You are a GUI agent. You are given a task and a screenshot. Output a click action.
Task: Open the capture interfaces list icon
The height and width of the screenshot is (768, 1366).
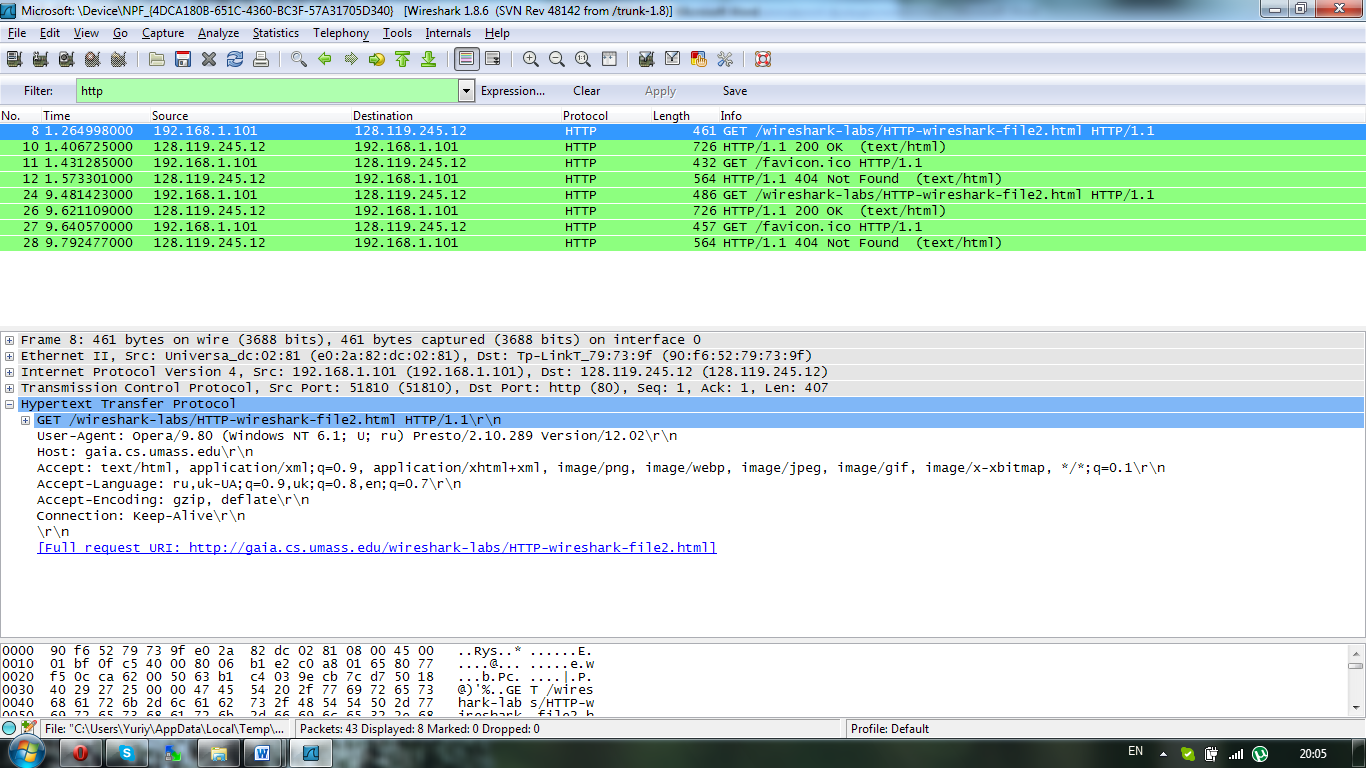pos(14,59)
